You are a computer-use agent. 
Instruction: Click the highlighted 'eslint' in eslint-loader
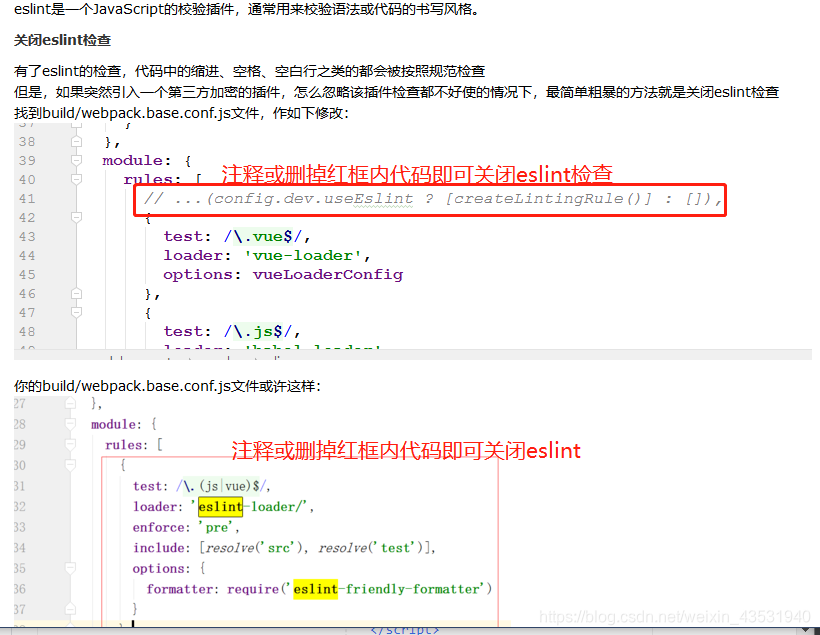pyautogui.click(x=220, y=506)
